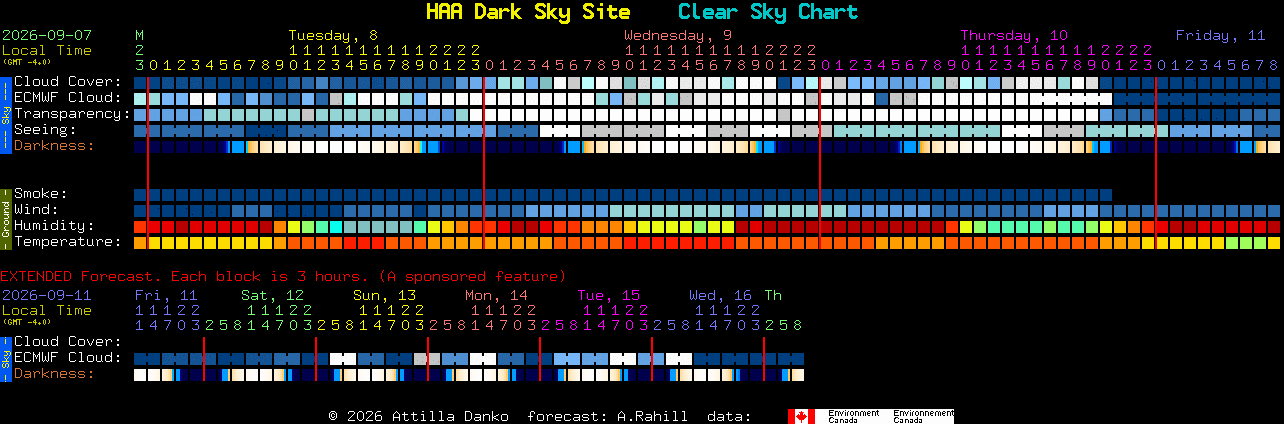Click the HAA Dark Sky Site title
Screen dimensions: 1284x424
coord(527,12)
